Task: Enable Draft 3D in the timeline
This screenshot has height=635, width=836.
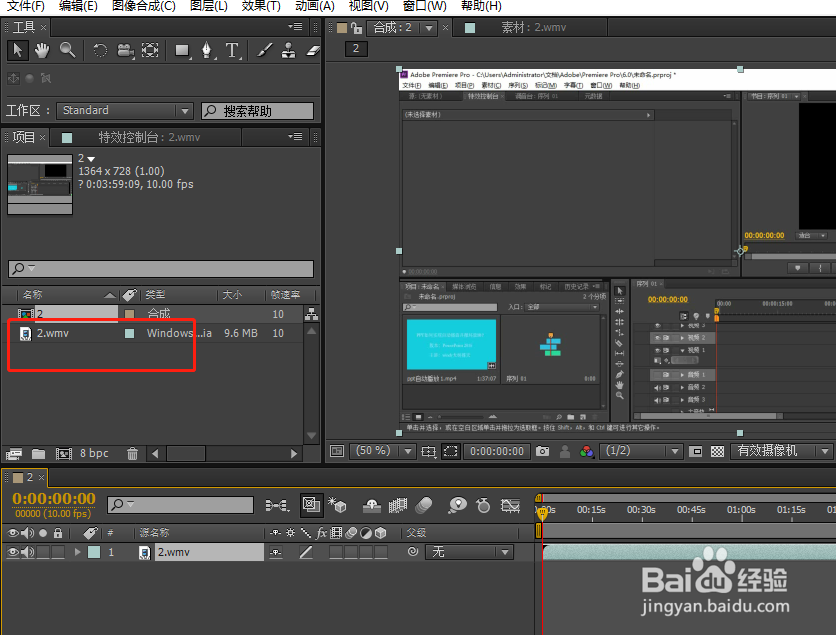Action: 337,505
